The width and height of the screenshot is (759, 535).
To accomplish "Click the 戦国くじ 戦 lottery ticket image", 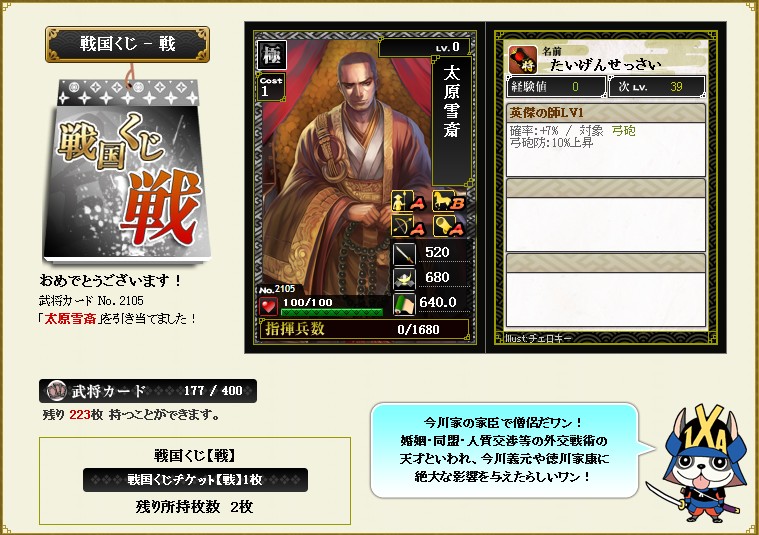I will [127, 172].
